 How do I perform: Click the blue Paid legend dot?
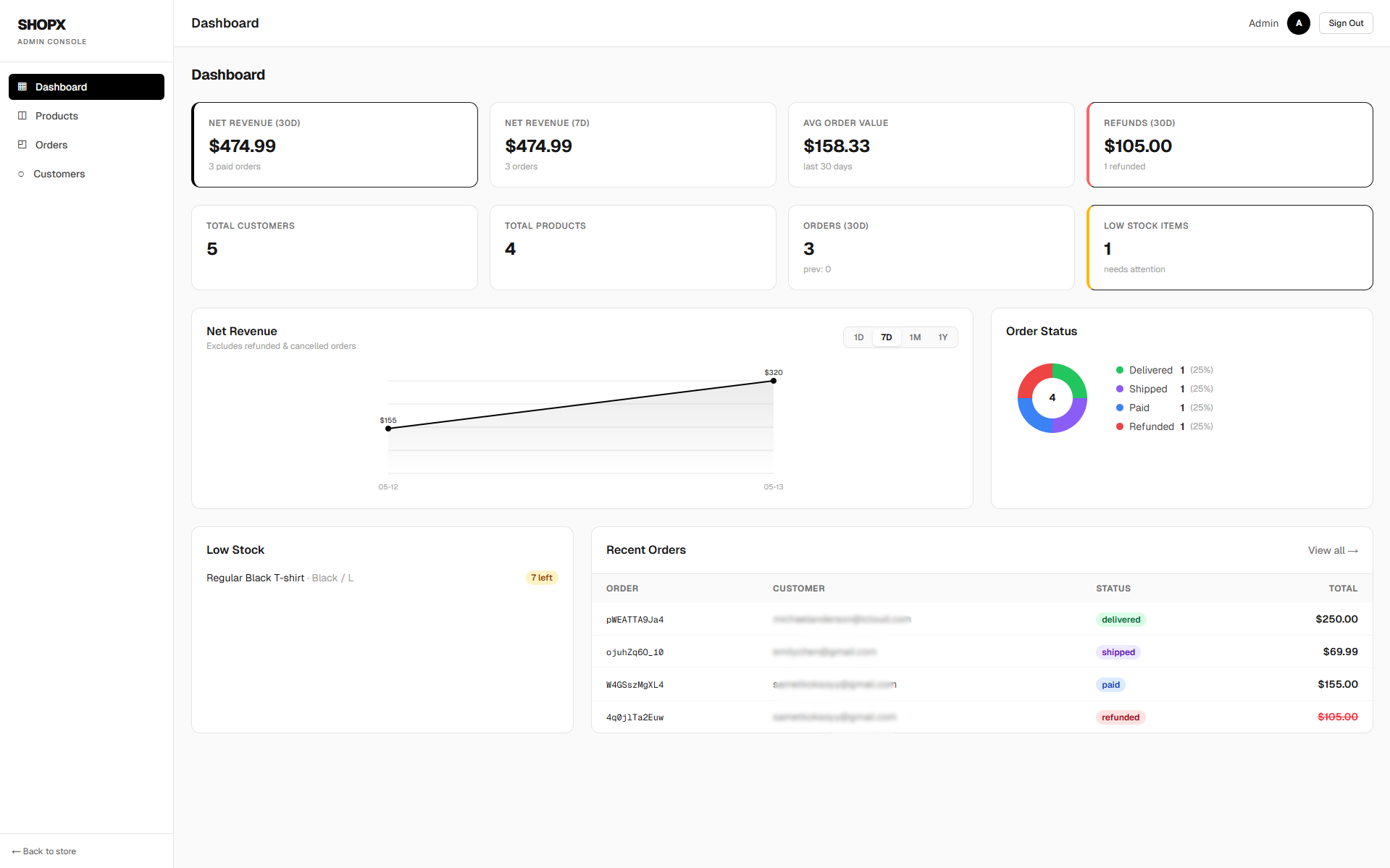tap(1120, 408)
